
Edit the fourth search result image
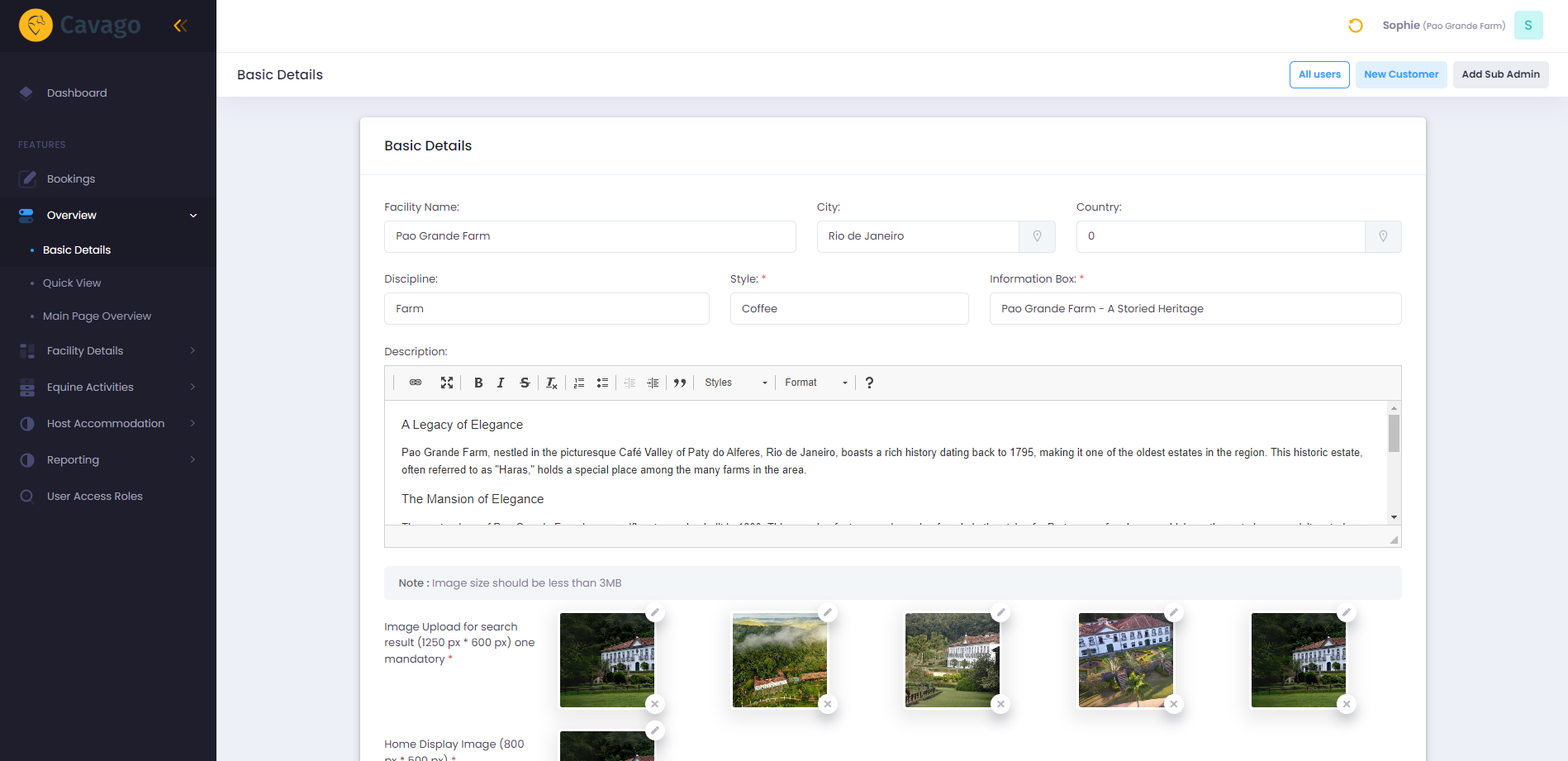pyautogui.click(x=1174, y=612)
